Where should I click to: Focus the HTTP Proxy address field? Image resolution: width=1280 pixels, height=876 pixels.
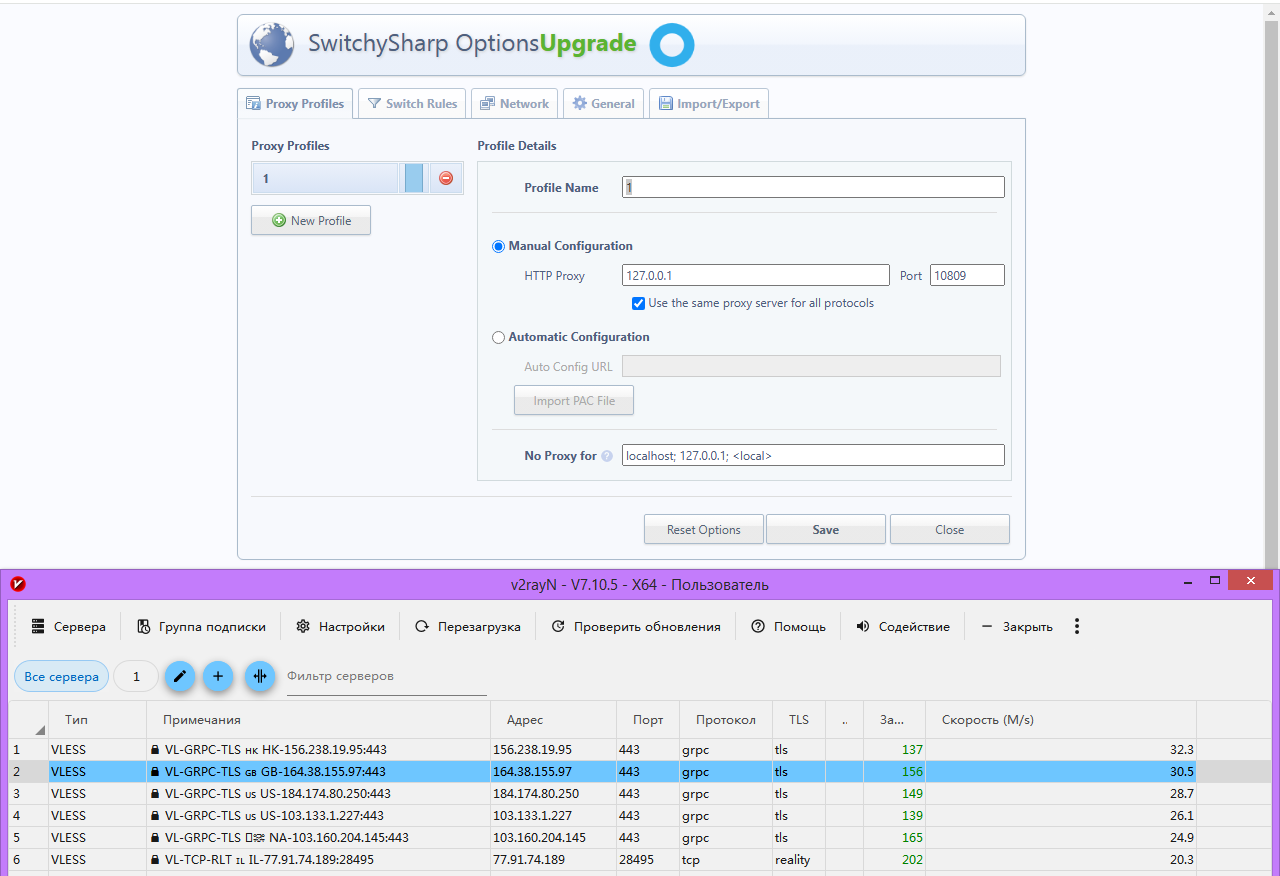(x=756, y=275)
